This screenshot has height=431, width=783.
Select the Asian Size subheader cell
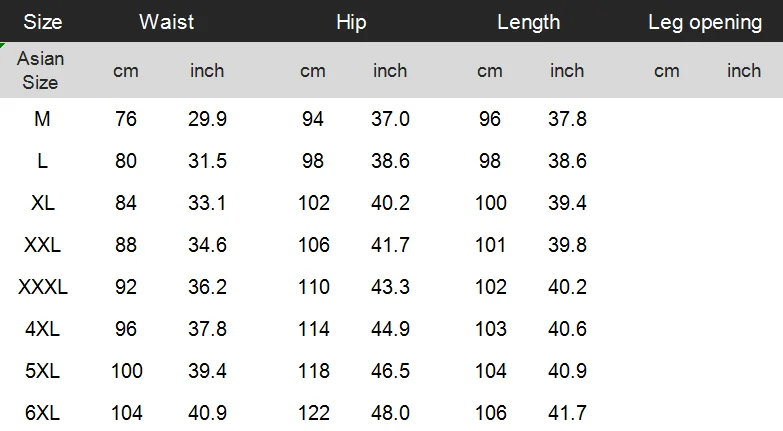tap(40, 70)
